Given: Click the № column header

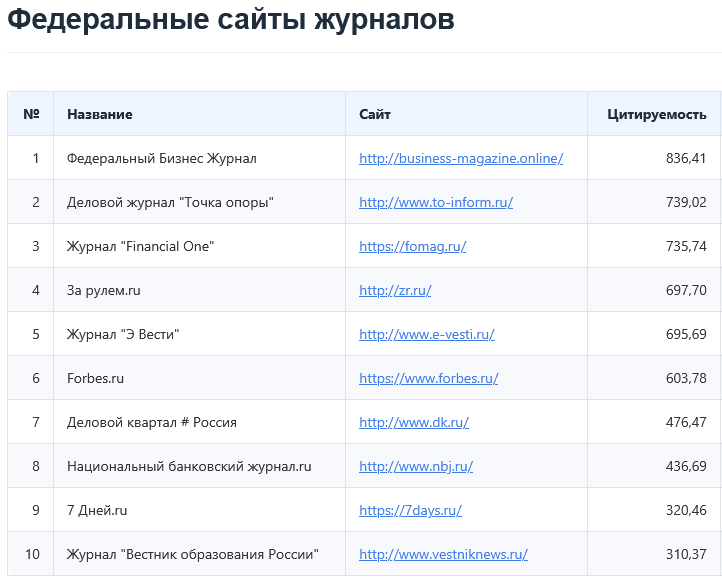Looking at the screenshot, I should point(30,114).
